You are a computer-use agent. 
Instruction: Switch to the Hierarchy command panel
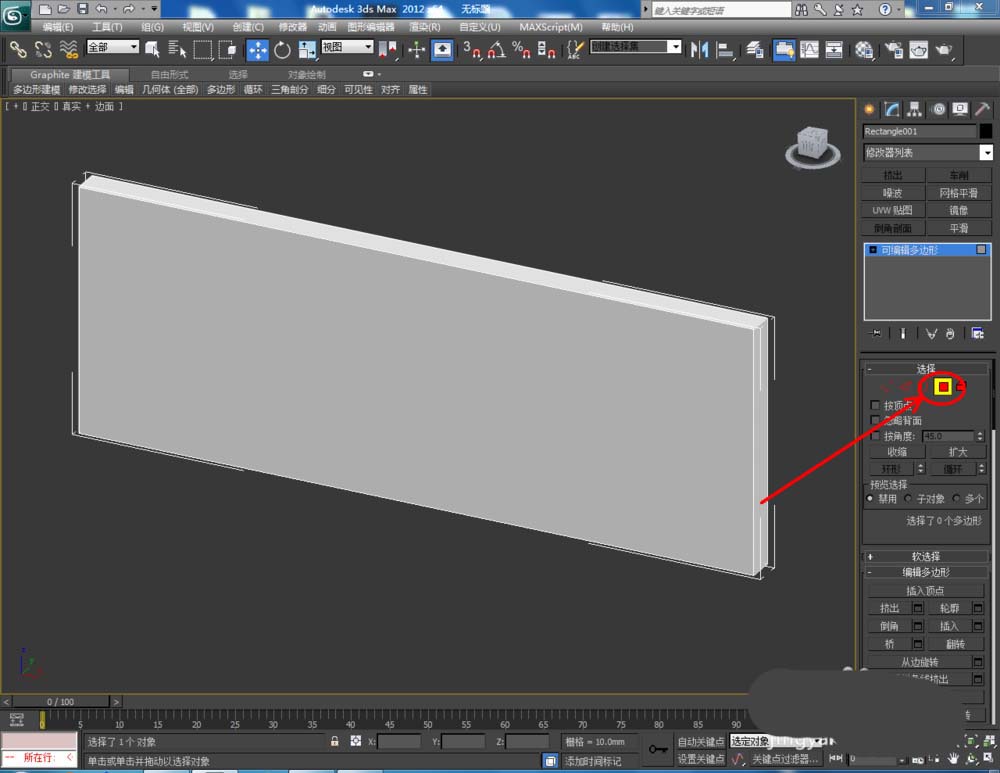tap(915, 110)
